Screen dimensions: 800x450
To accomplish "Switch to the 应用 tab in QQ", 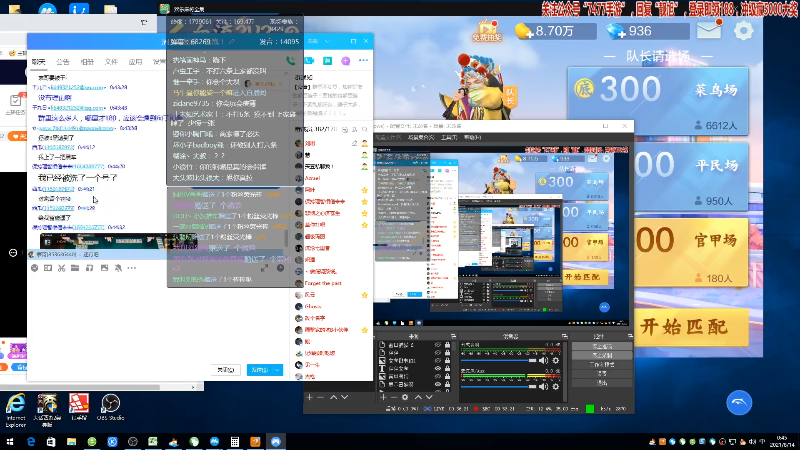I will [135, 62].
